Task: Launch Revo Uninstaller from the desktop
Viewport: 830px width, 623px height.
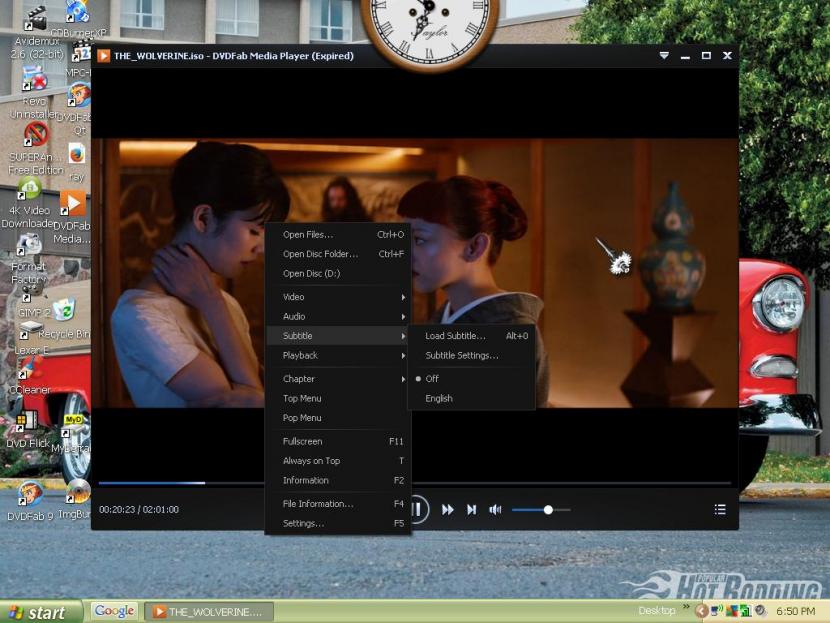Action: click(x=35, y=78)
